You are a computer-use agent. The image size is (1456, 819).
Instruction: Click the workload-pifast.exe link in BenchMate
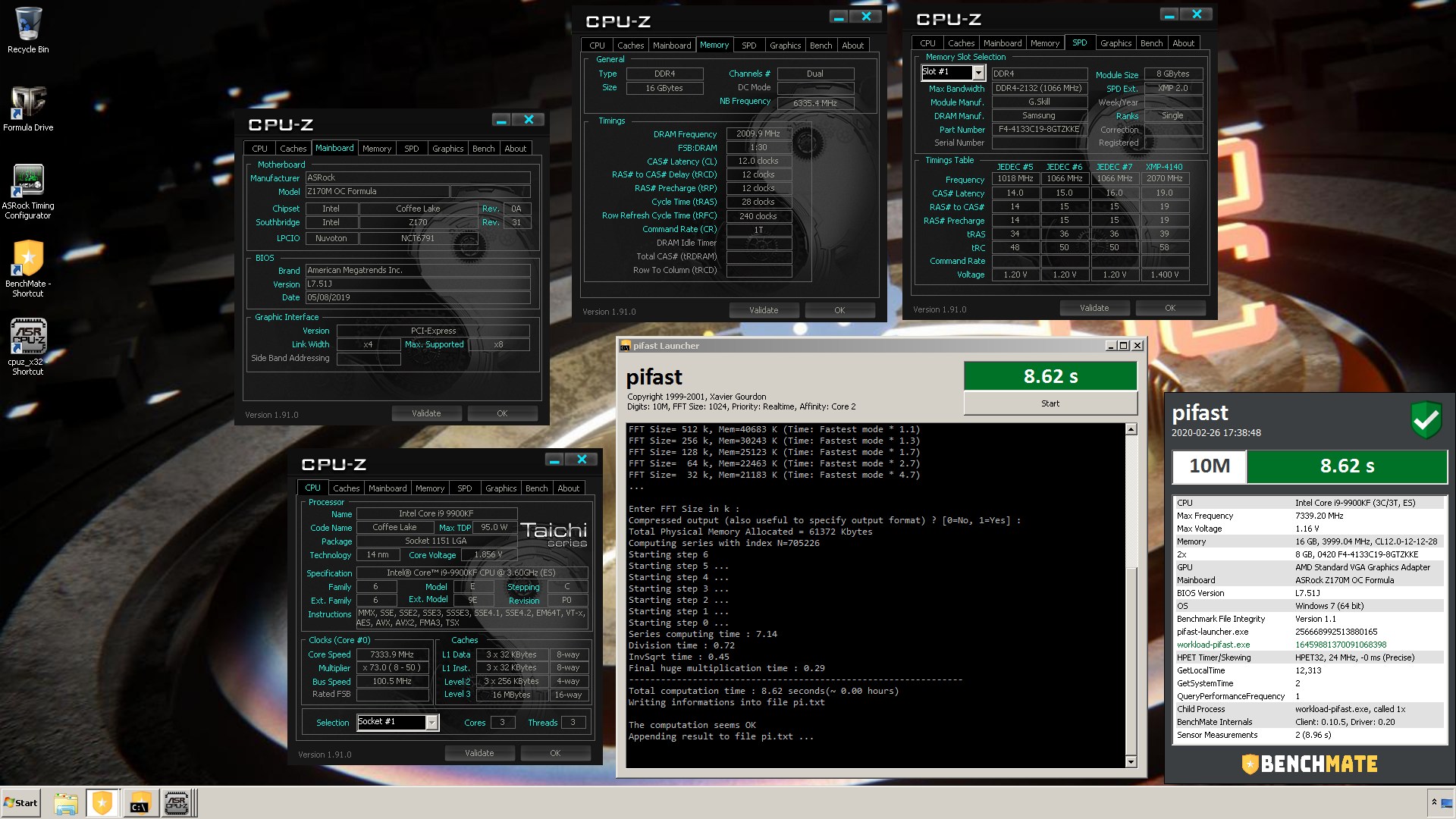click(1213, 645)
